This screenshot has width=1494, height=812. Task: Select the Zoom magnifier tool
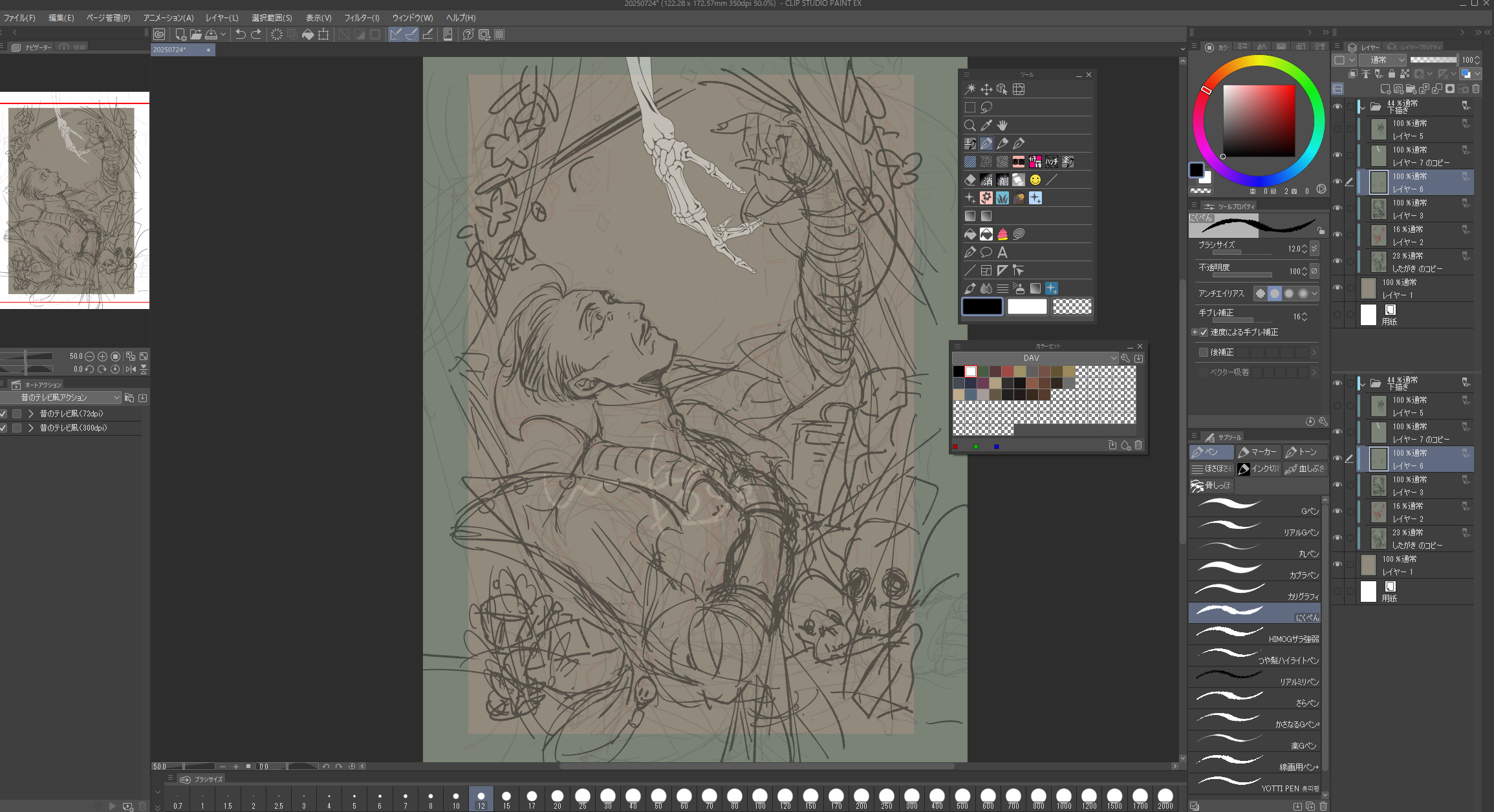click(969, 125)
